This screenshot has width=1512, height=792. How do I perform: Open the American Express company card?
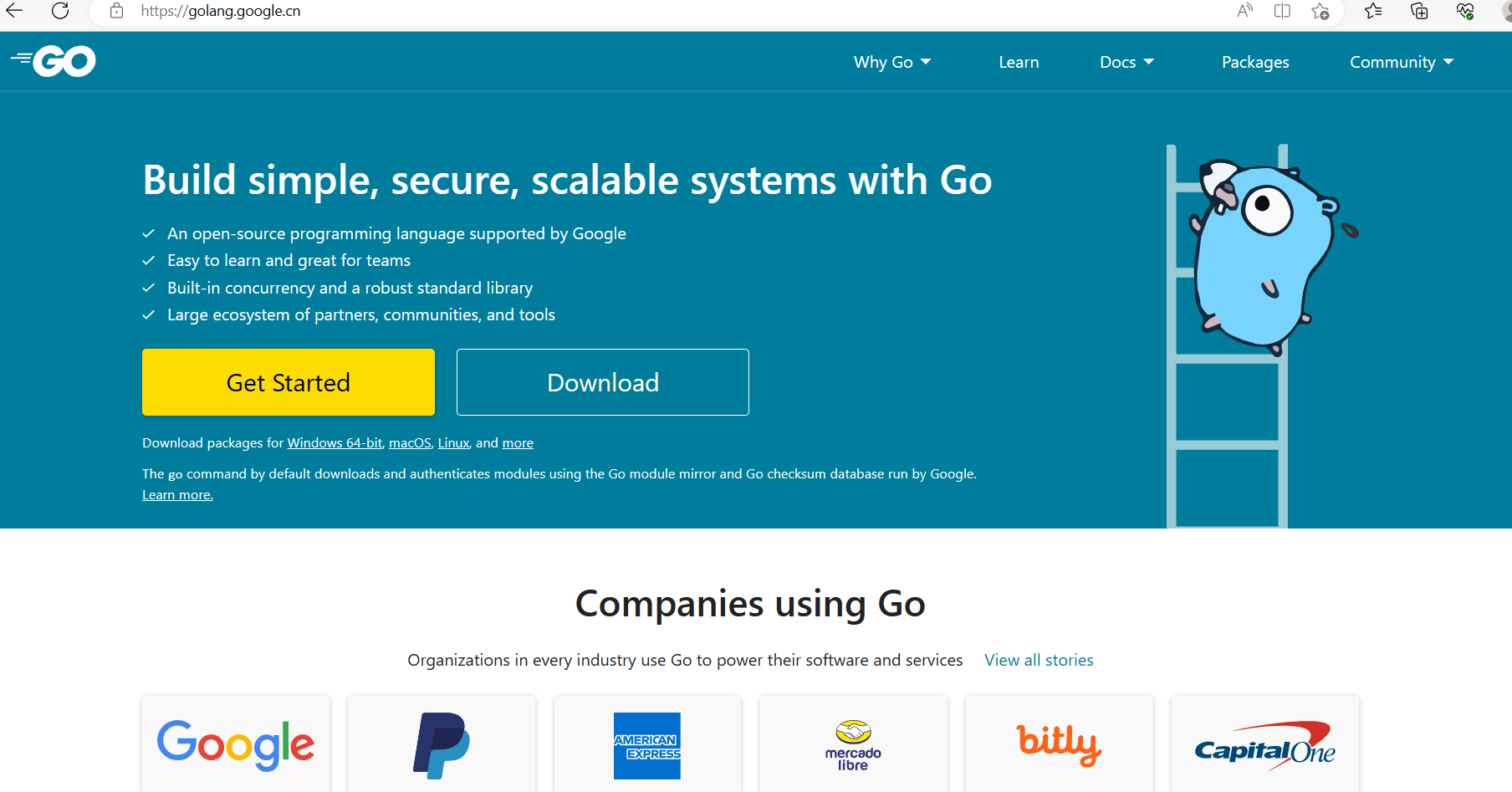(x=647, y=744)
